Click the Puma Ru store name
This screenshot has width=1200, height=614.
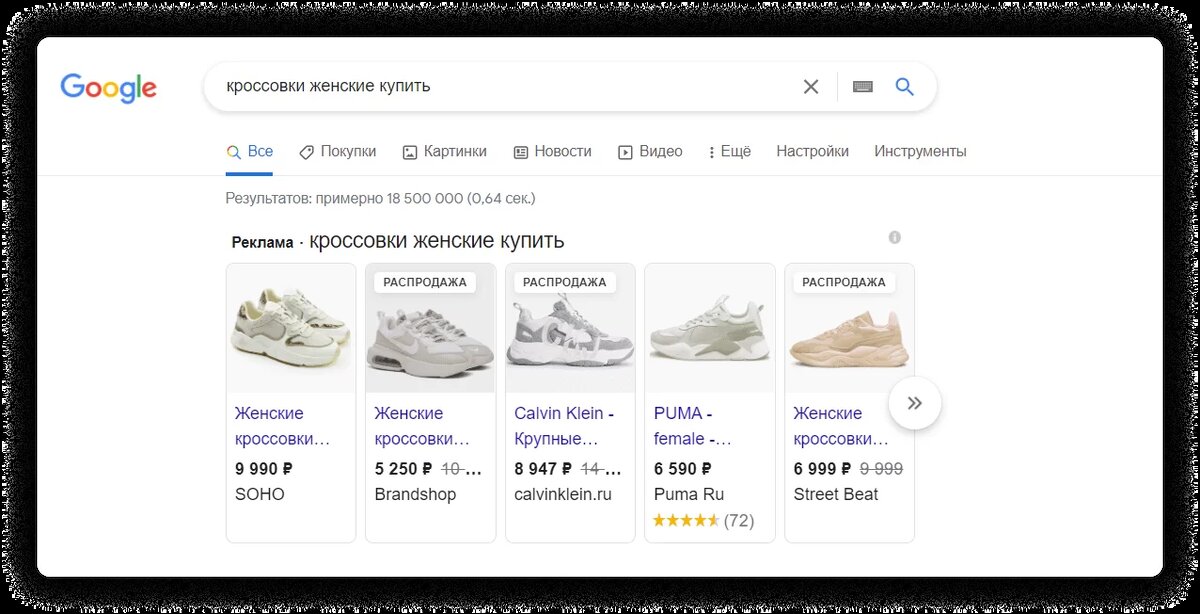click(x=689, y=494)
